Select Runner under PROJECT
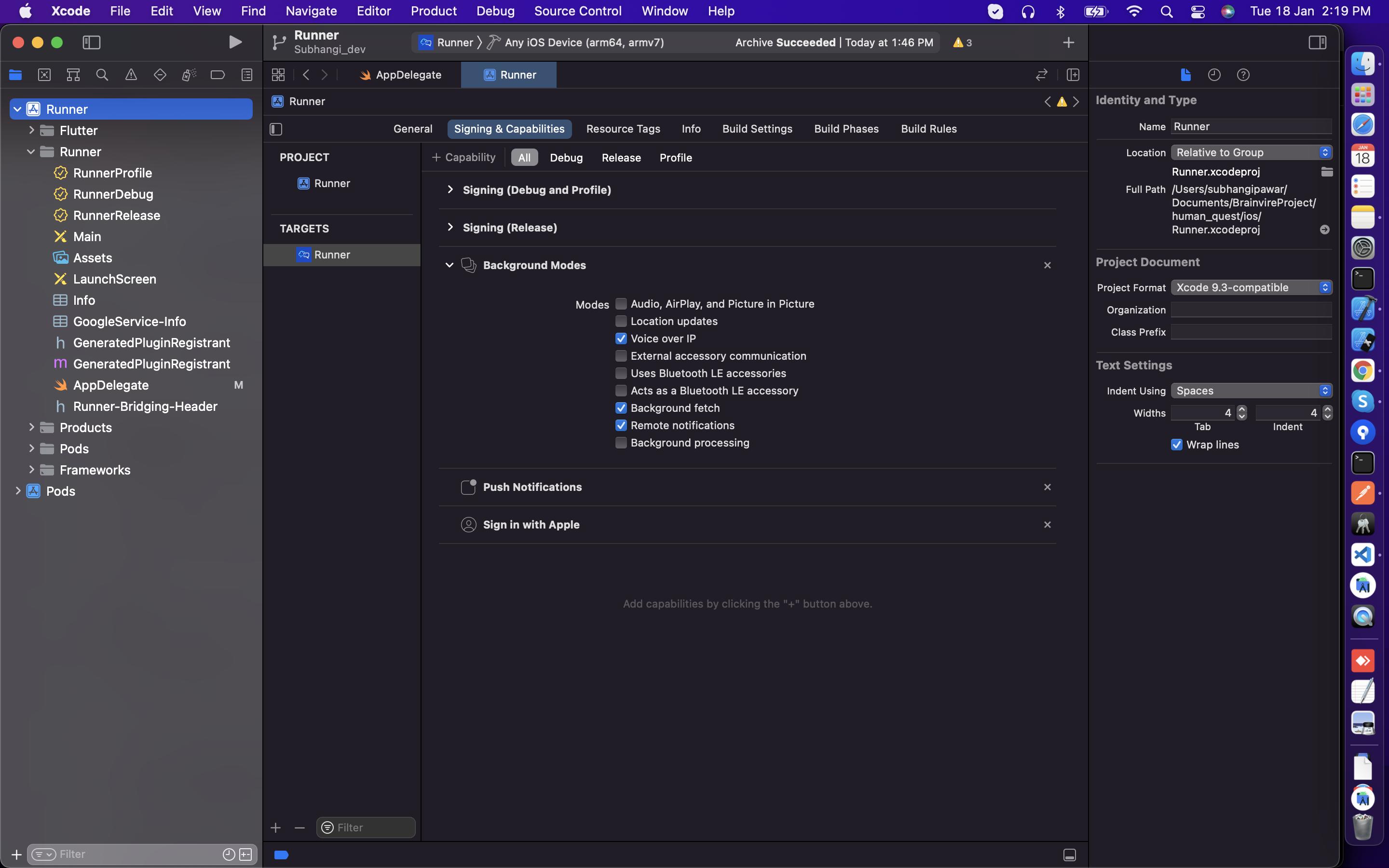This screenshot has height=868, width=1389. (x=331, y=183)
